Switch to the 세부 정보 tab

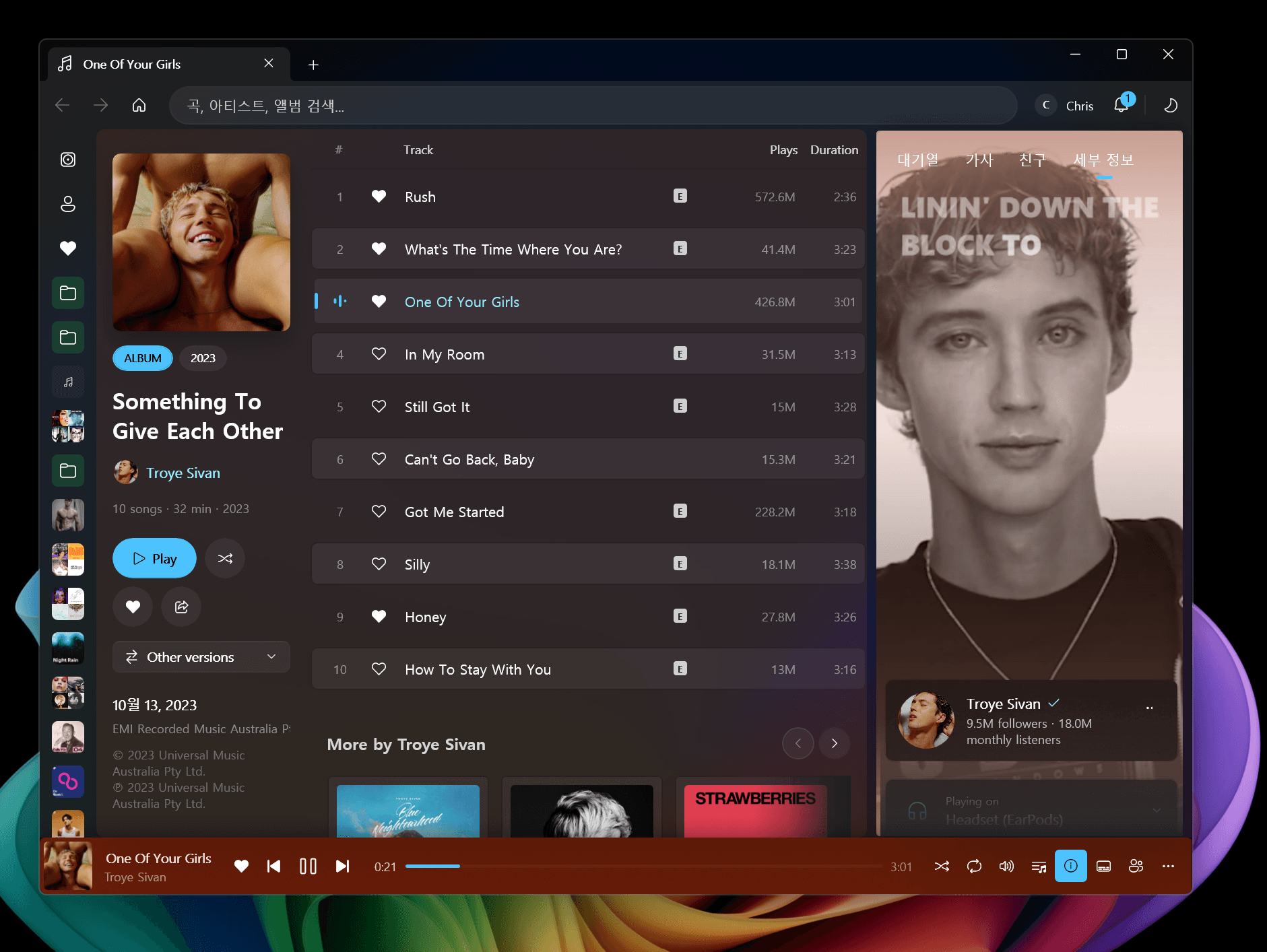[x=1103, y=160]
